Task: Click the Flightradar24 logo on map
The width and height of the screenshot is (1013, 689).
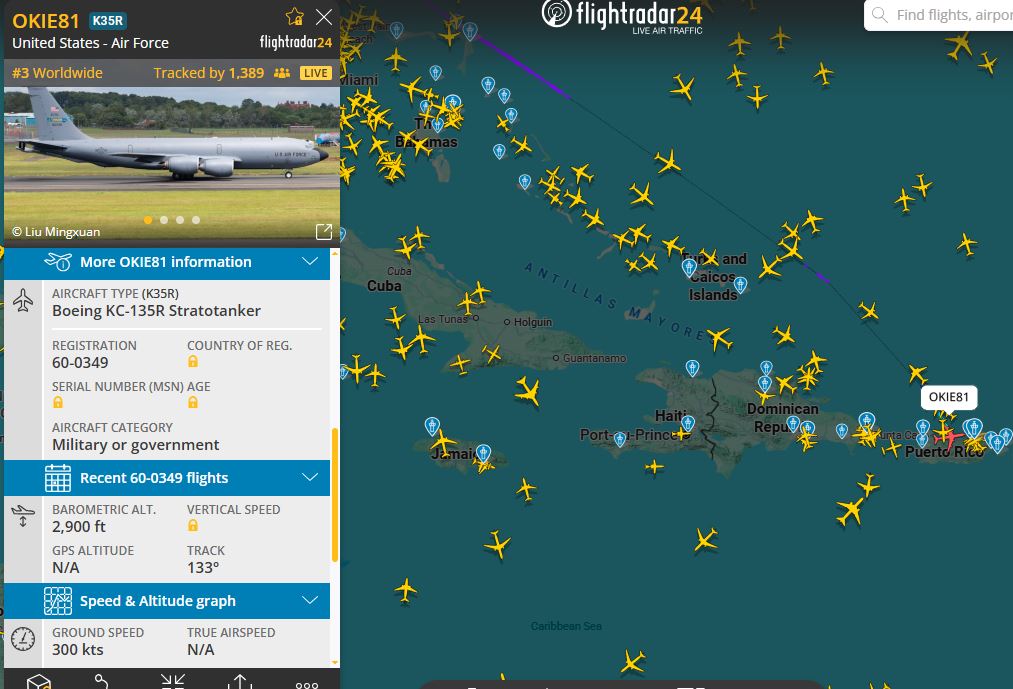Action: pyautogui.click(x=621, y=16)
